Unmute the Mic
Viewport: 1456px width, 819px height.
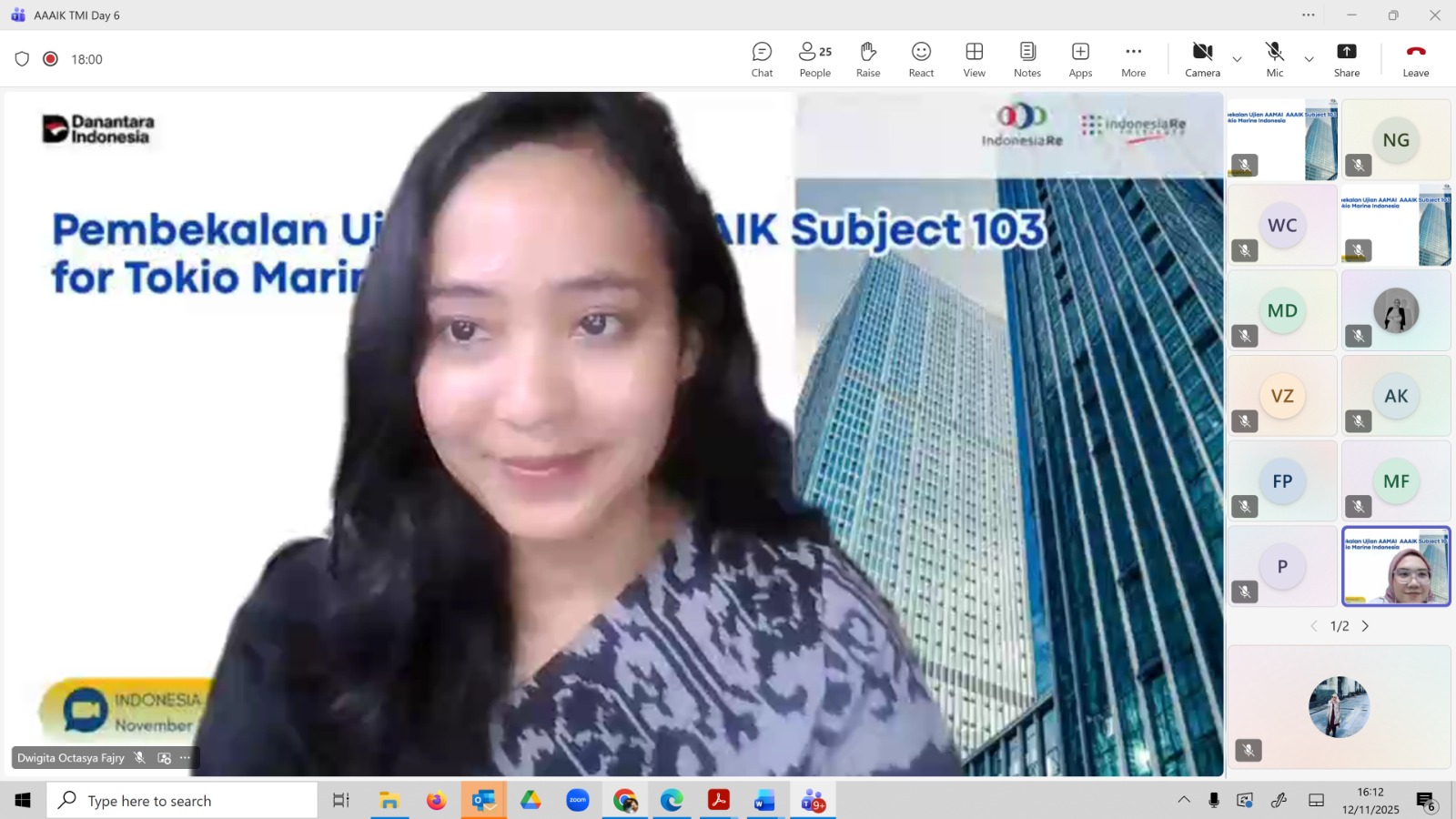coord(1275,60)
